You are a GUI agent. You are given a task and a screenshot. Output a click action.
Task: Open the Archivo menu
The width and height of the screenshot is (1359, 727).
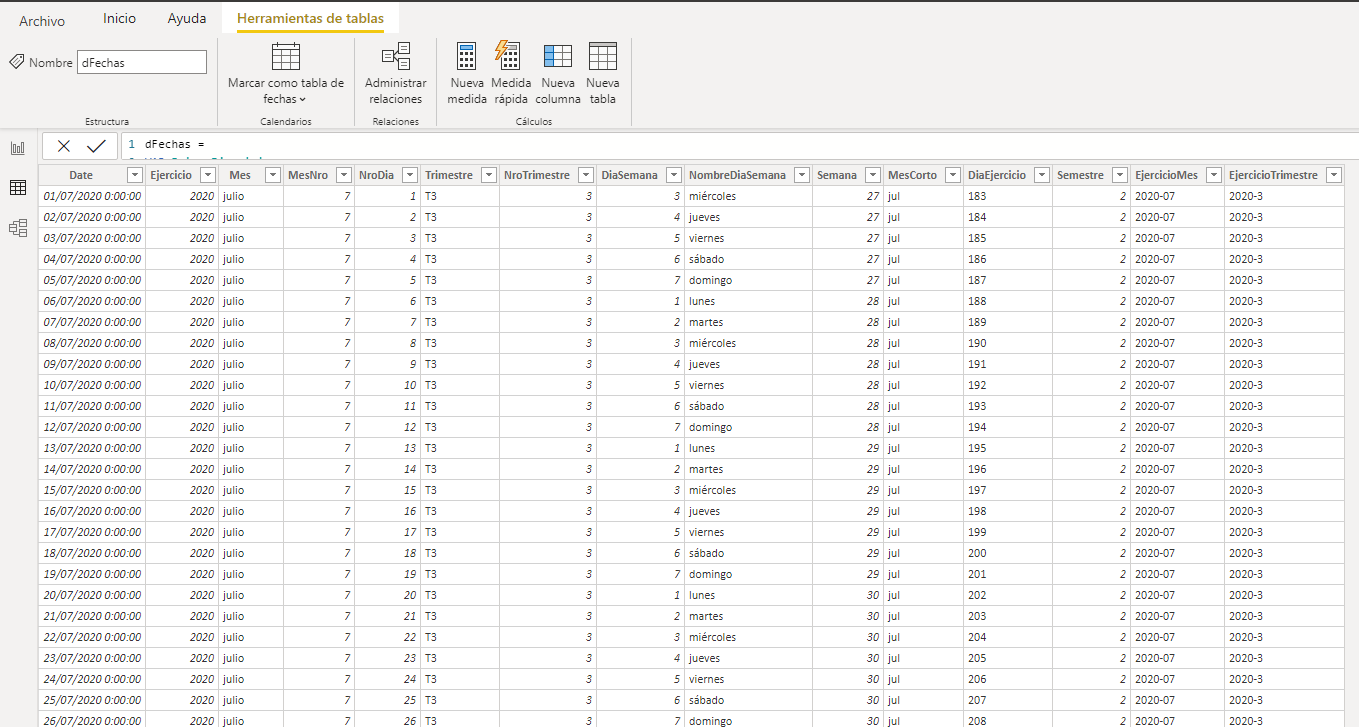[x=42, y=20]
